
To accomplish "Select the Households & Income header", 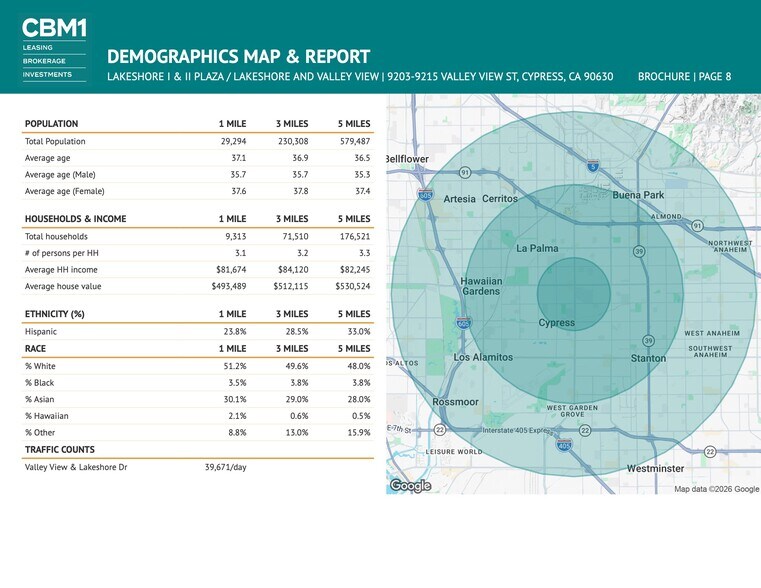I will [76, 219].
